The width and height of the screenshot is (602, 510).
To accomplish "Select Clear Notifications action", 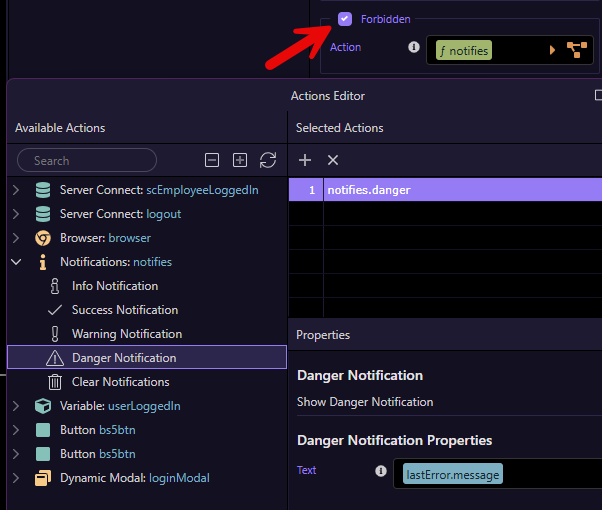I will tap(120, 382).
